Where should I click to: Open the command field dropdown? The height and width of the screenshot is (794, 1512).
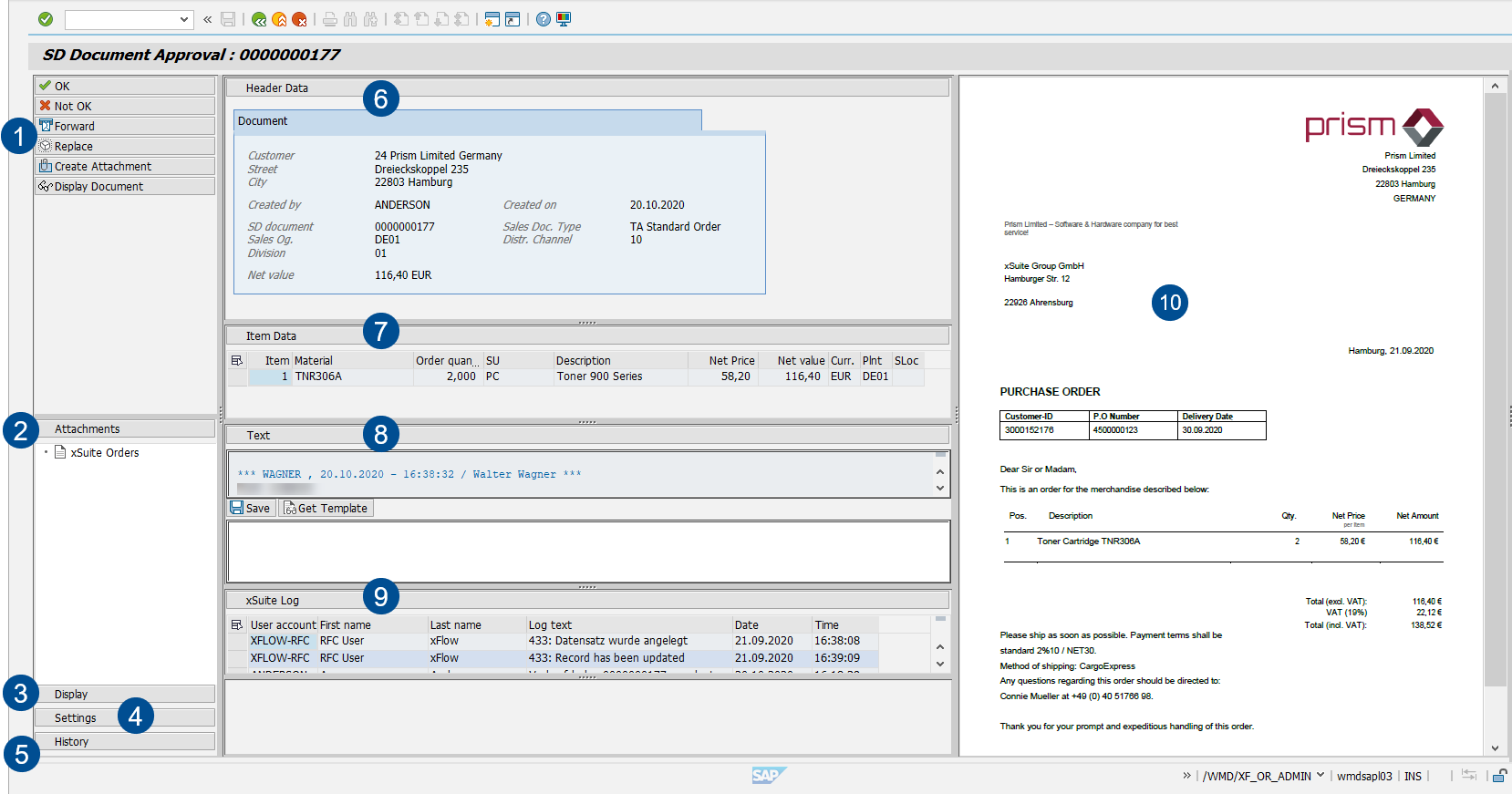[184, 19]
